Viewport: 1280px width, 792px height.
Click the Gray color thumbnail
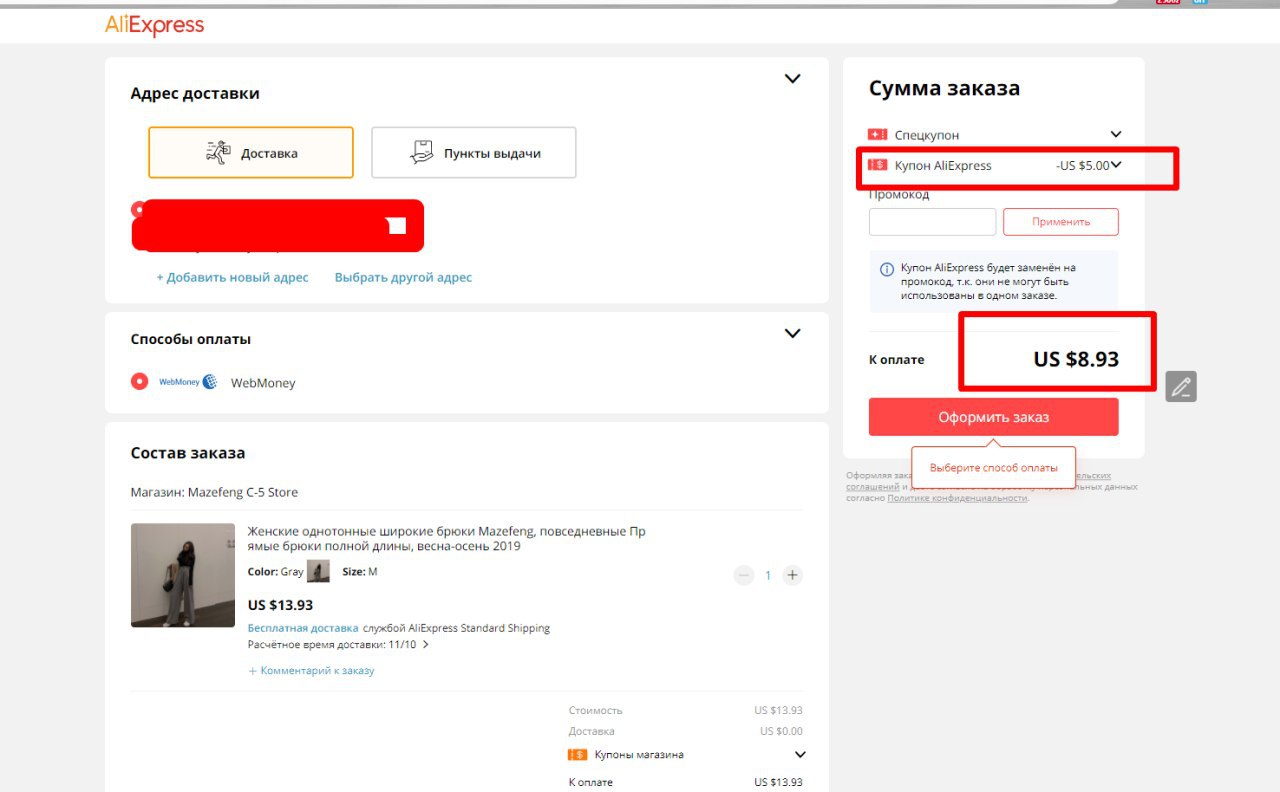318,572
